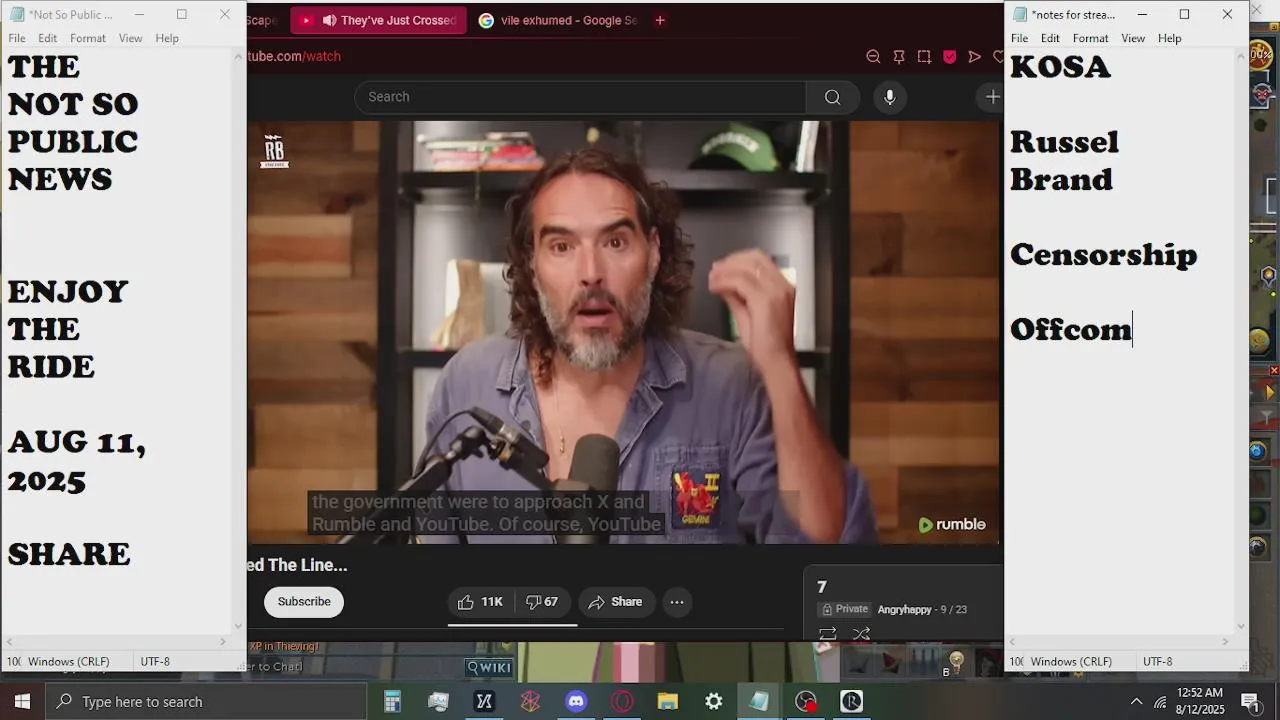This screenshot has height=720, width=1280.
Task: Click the tube.com/watch address bar
Action: coord(295,57)
